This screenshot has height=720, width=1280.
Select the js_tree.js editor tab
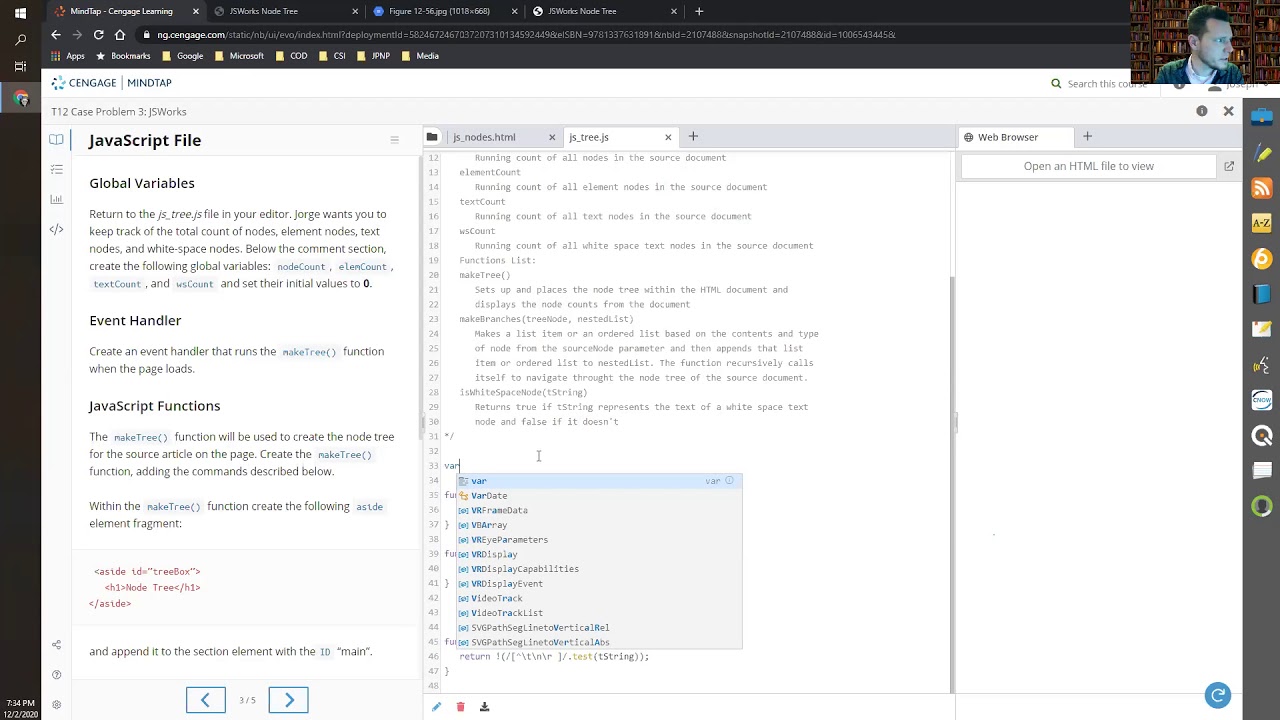(x=589, y=137)
